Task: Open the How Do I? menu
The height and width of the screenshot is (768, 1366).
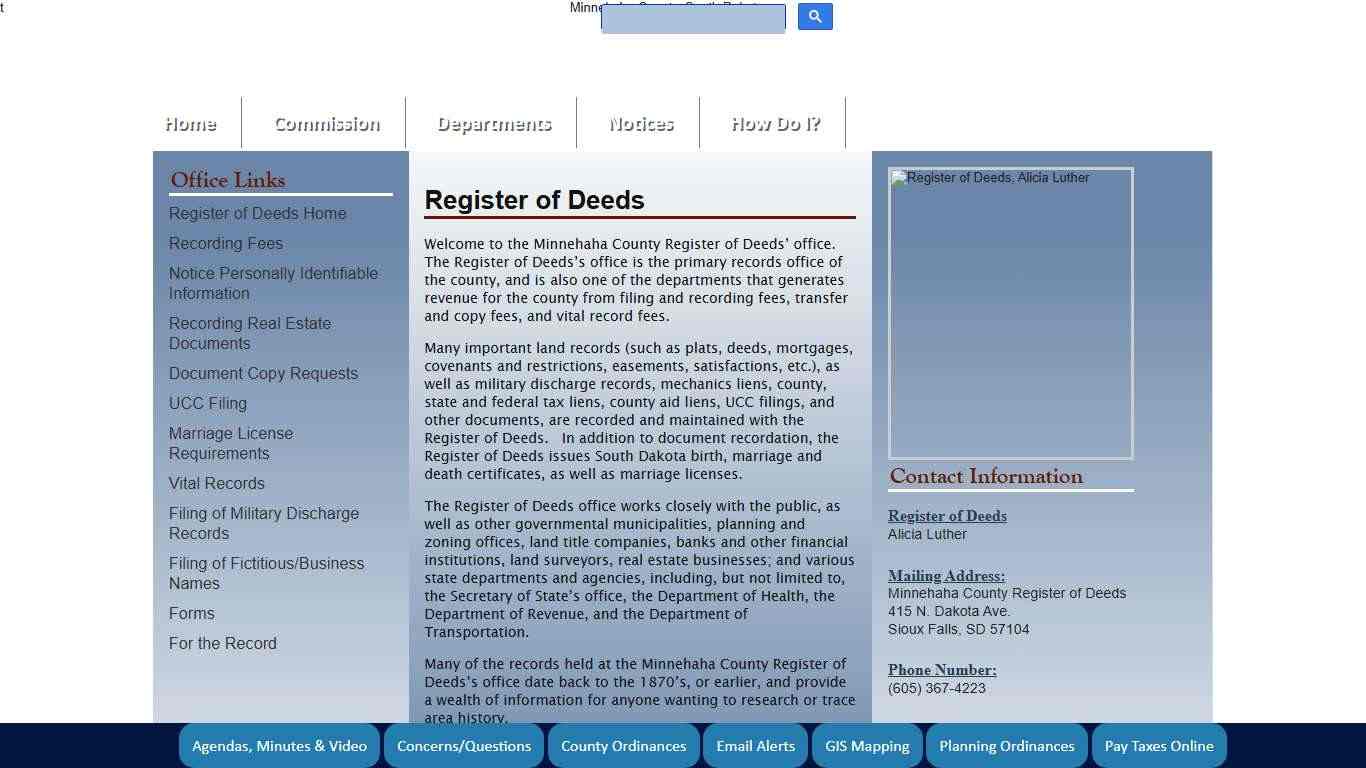Action: coord(775,123)
